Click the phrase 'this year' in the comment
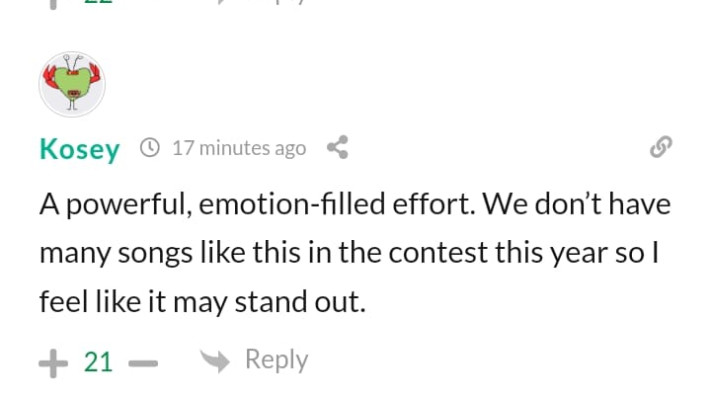 pyautogui.click(x=548, y=253)
